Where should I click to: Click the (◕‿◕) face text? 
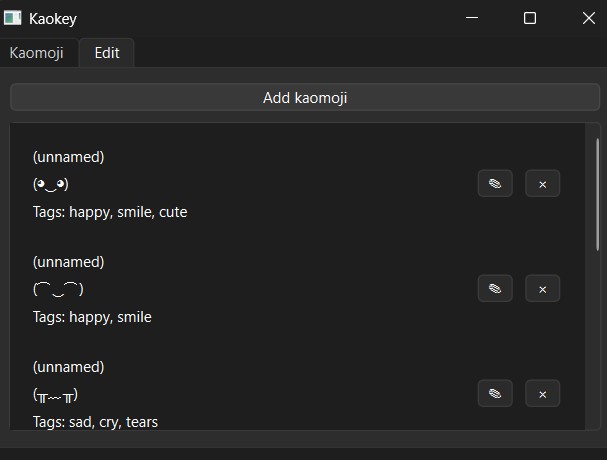(x=51, y=184)
